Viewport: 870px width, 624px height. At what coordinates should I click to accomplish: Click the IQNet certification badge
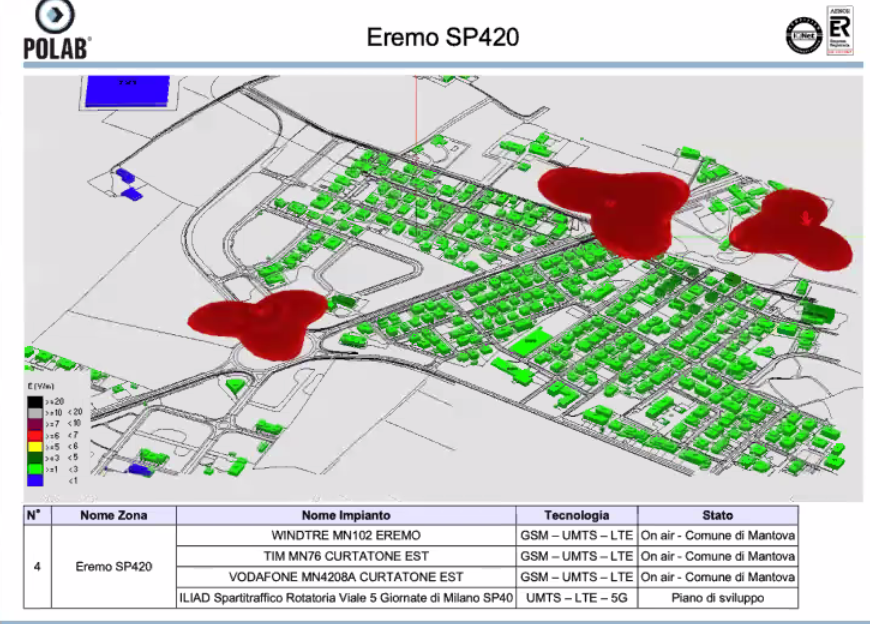pos(802,37)
